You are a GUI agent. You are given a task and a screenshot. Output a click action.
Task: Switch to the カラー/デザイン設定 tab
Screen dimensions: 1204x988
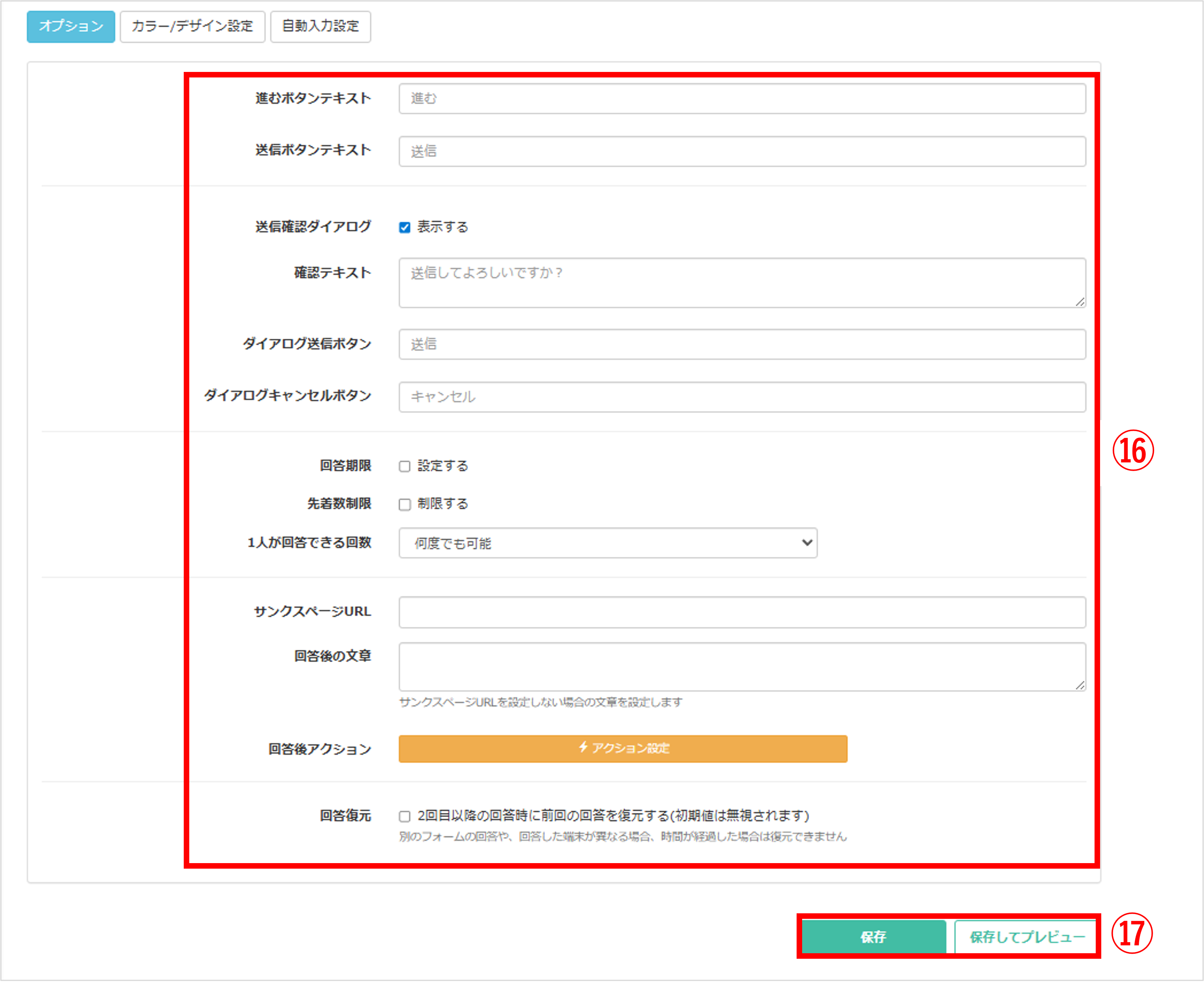point(192,26)
